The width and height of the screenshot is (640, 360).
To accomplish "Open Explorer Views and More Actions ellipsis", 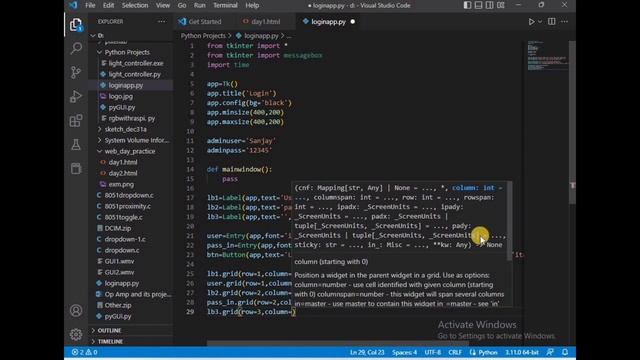I will coord(162,22).
